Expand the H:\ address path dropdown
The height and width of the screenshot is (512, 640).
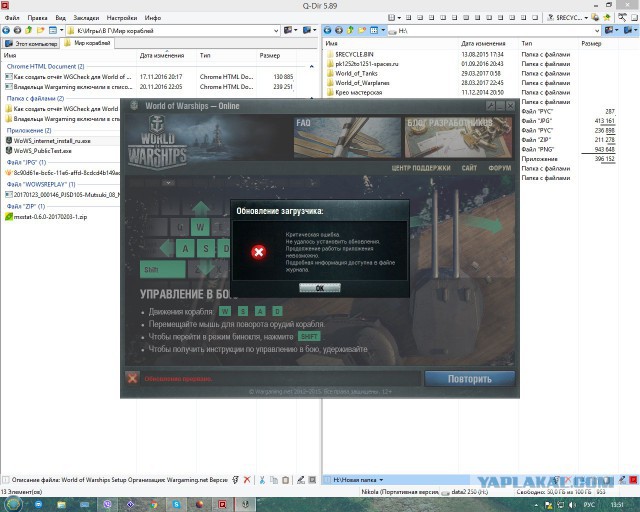click(597, 31)
